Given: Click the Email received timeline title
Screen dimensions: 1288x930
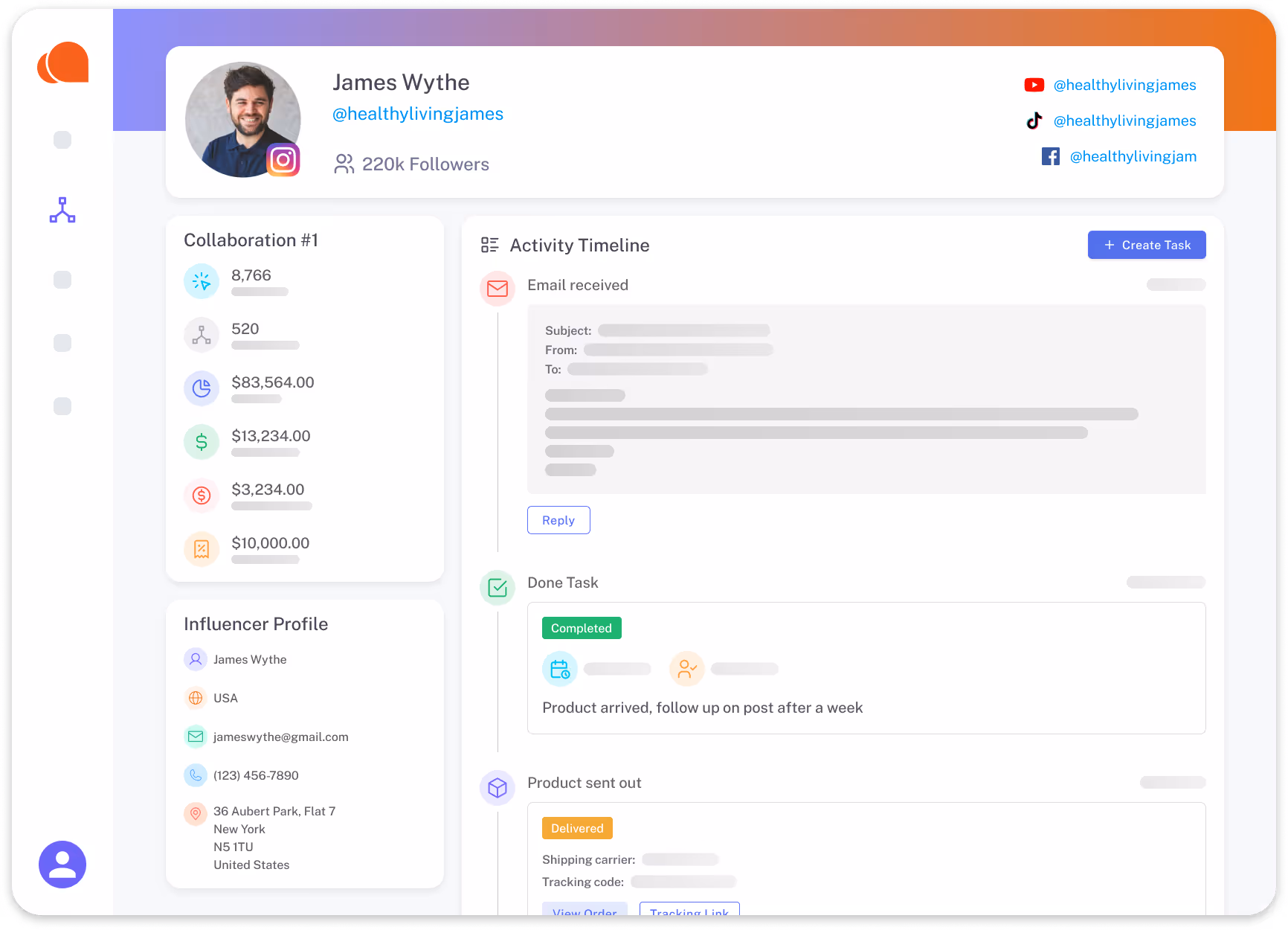Looking at the screenshot, I should (x=578, y=285).
